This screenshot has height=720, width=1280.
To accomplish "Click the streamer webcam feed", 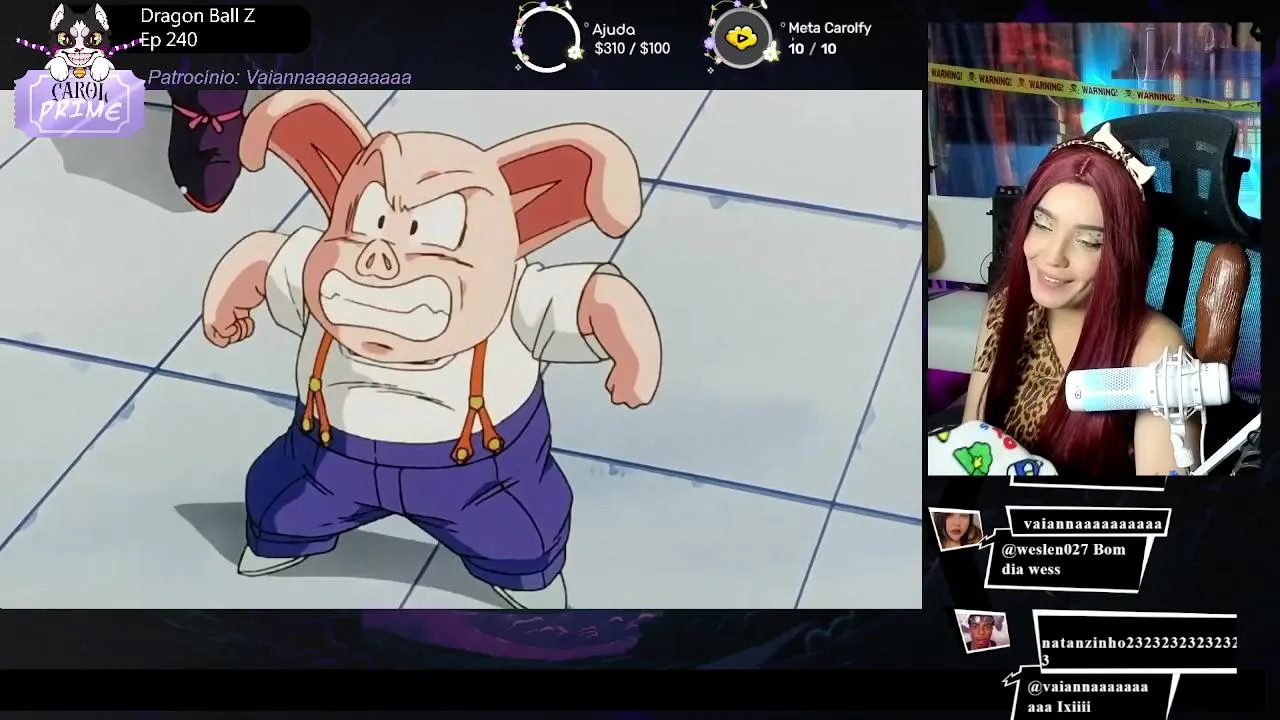I will coord(1094,249).
